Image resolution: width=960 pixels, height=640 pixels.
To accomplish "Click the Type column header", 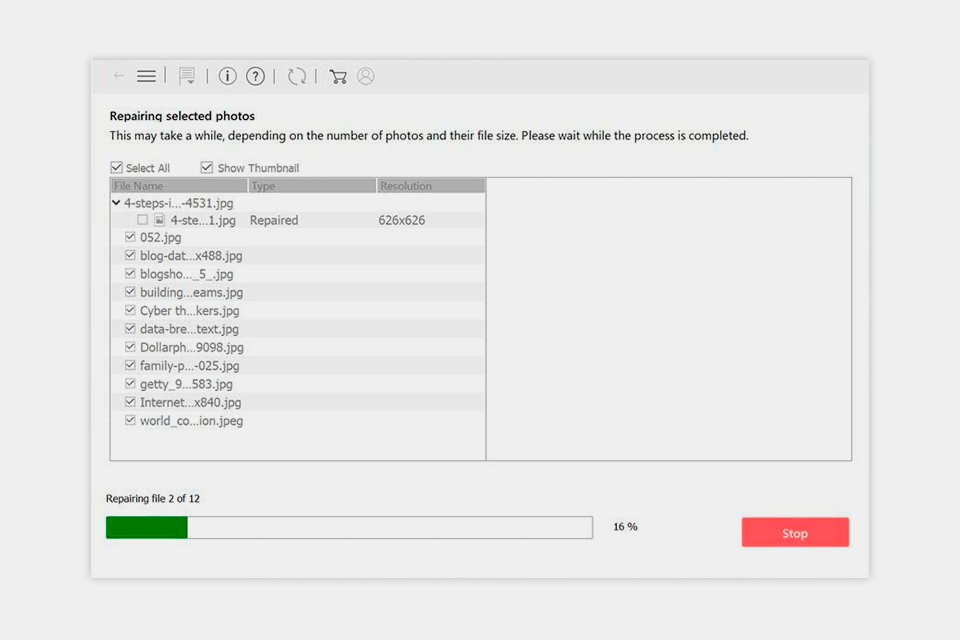I will pyautogui.click(x=263, y=185).
